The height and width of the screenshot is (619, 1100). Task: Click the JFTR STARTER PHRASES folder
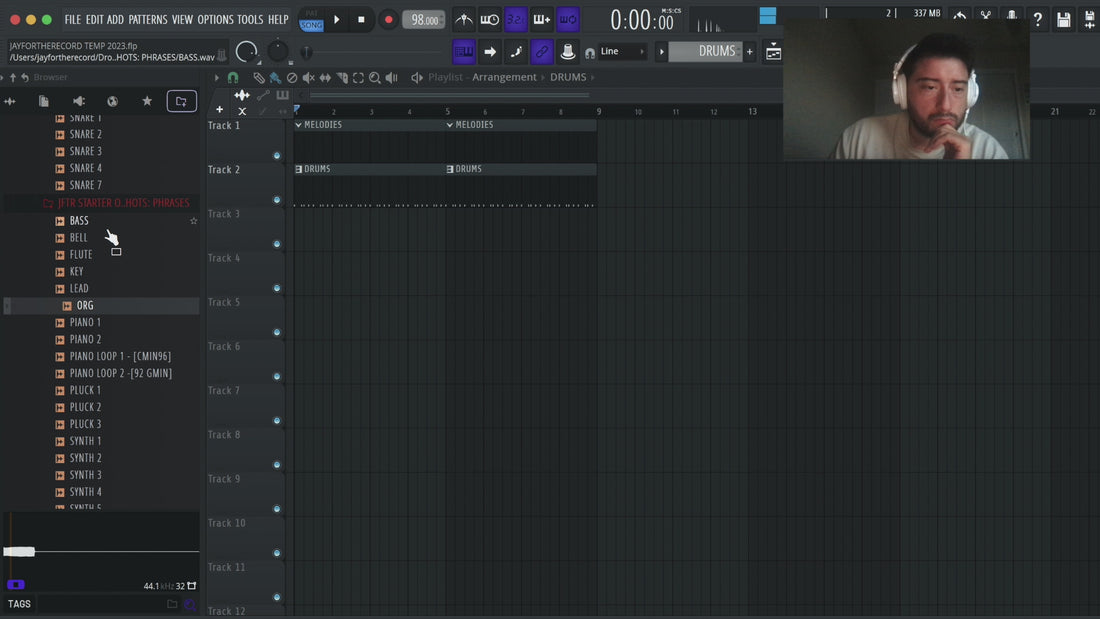click(x=123, y=203)
